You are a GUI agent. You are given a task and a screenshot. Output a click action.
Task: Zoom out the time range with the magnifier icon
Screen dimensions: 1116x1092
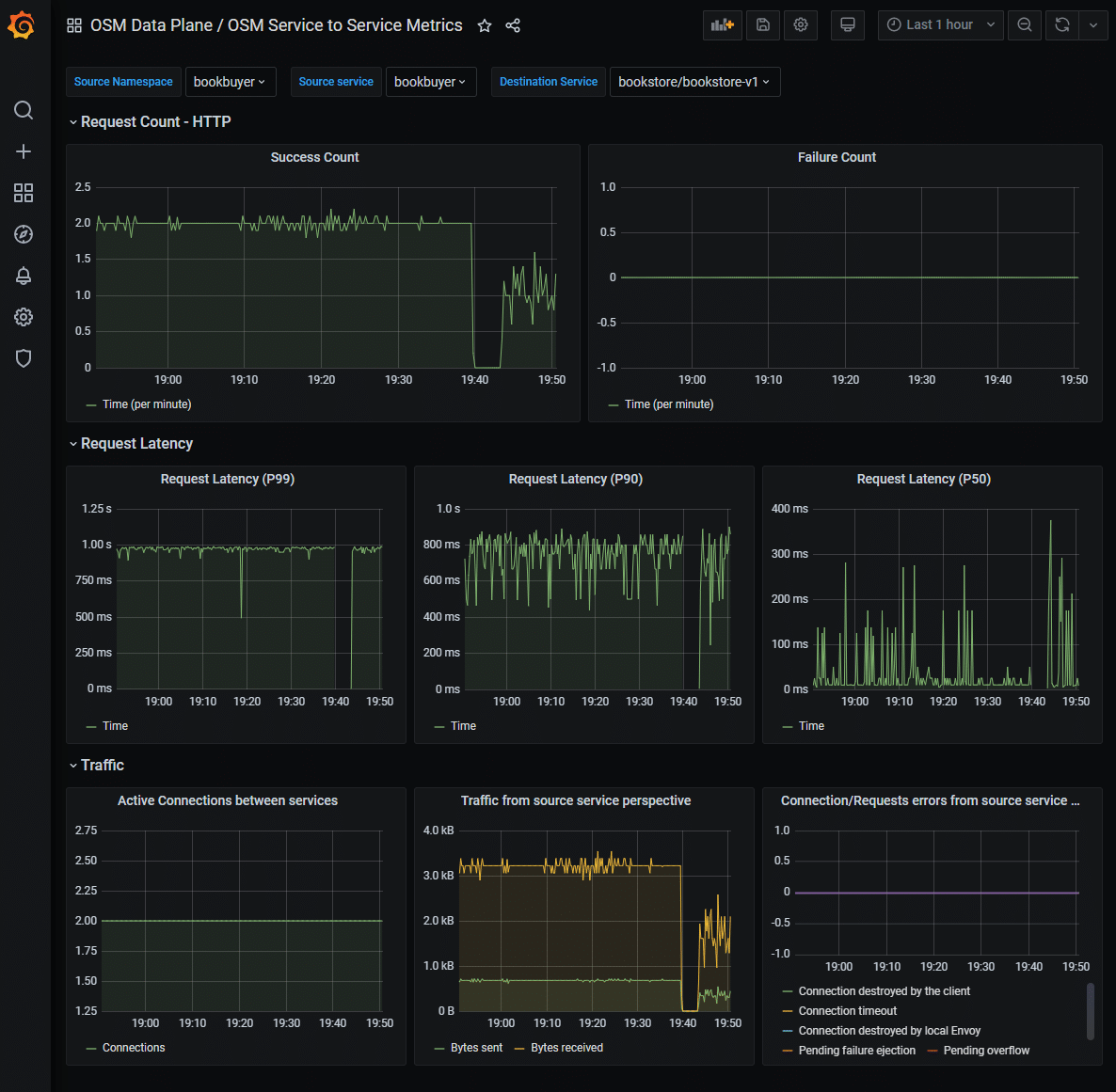tap(1024, 24)
